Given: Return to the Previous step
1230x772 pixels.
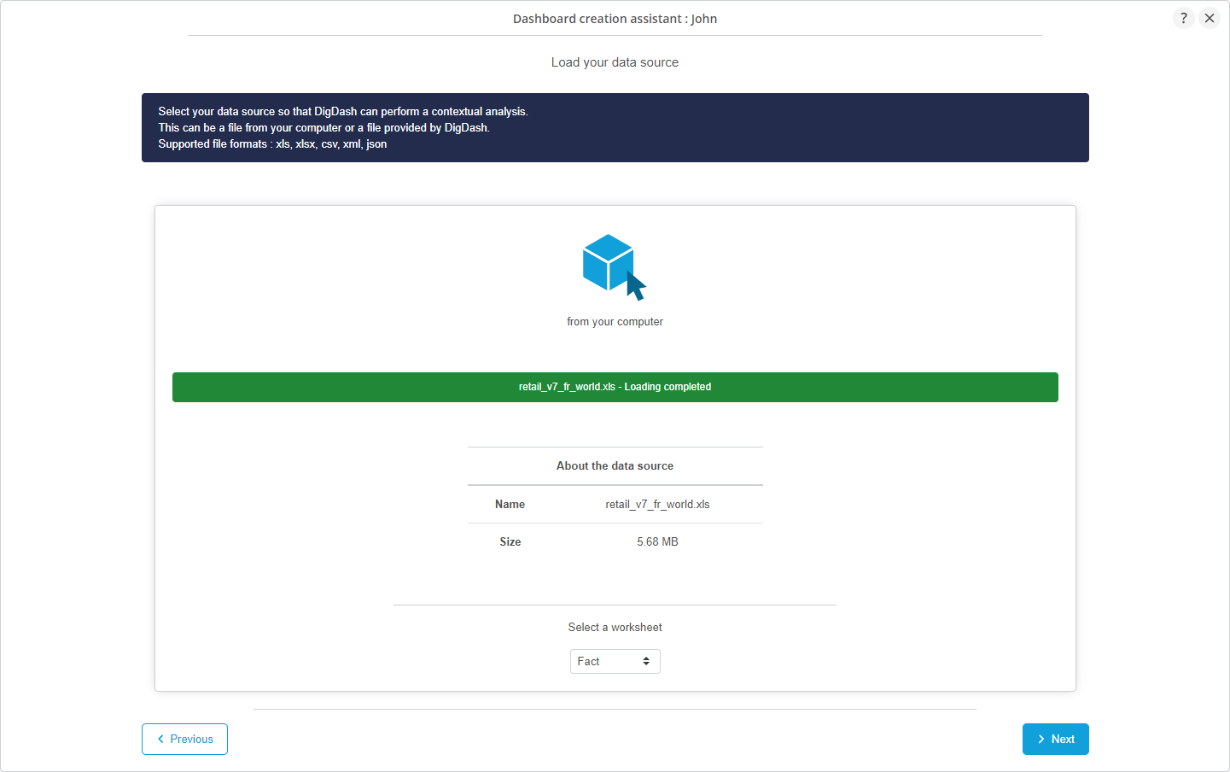Looking at the screenshot, I should pyautogui.click(x=185, y=739).
